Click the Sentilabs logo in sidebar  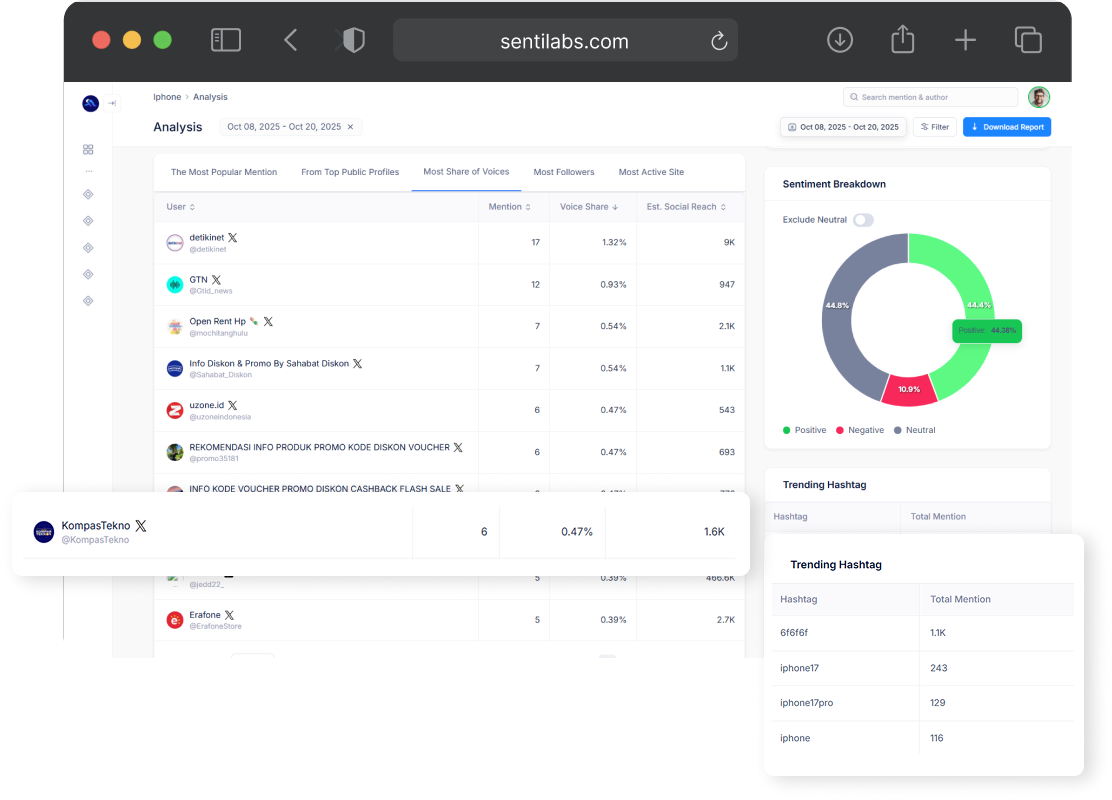point(90,103)
